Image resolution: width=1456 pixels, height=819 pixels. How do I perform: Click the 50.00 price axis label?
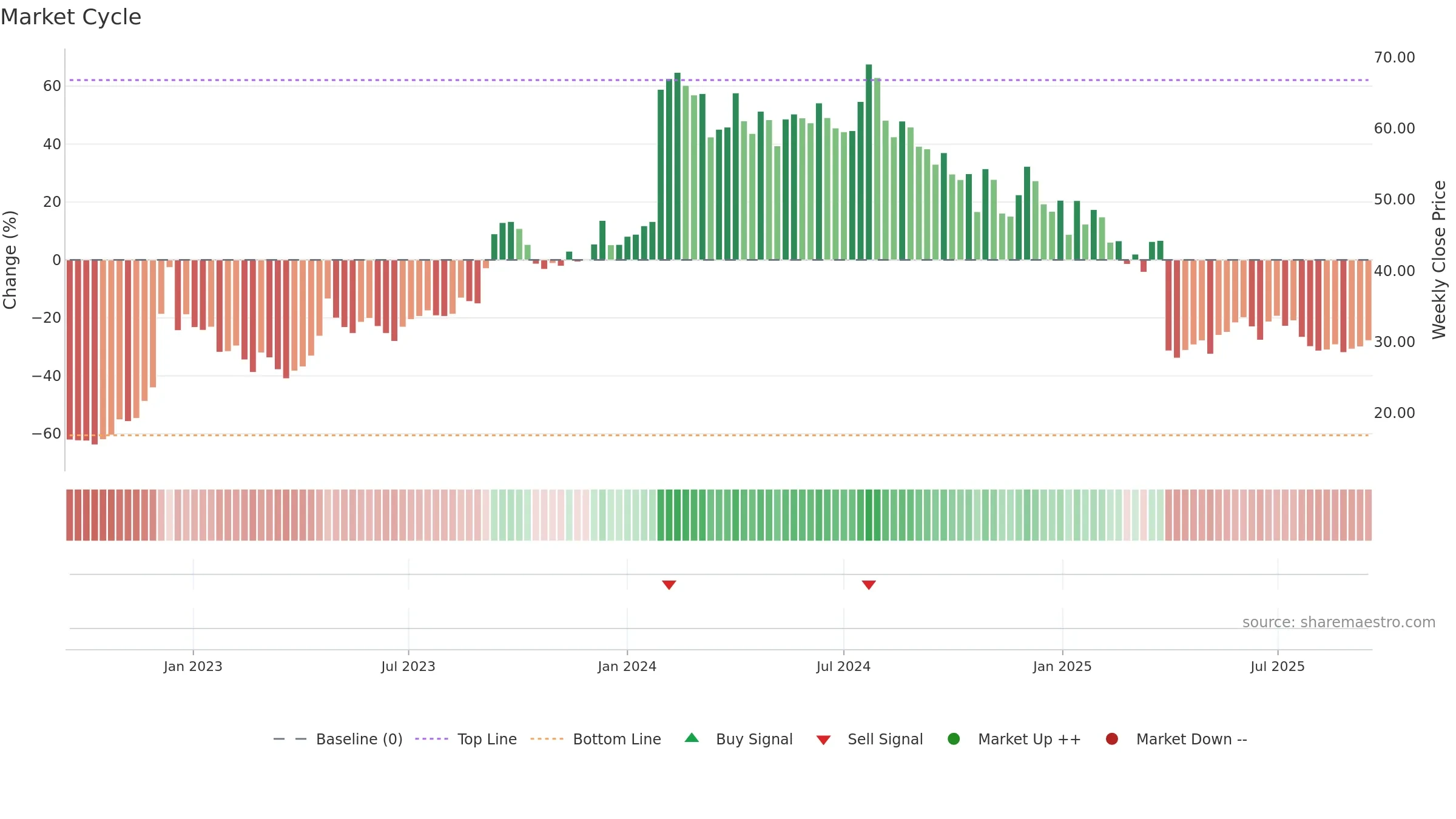(x=1395, y=200)
